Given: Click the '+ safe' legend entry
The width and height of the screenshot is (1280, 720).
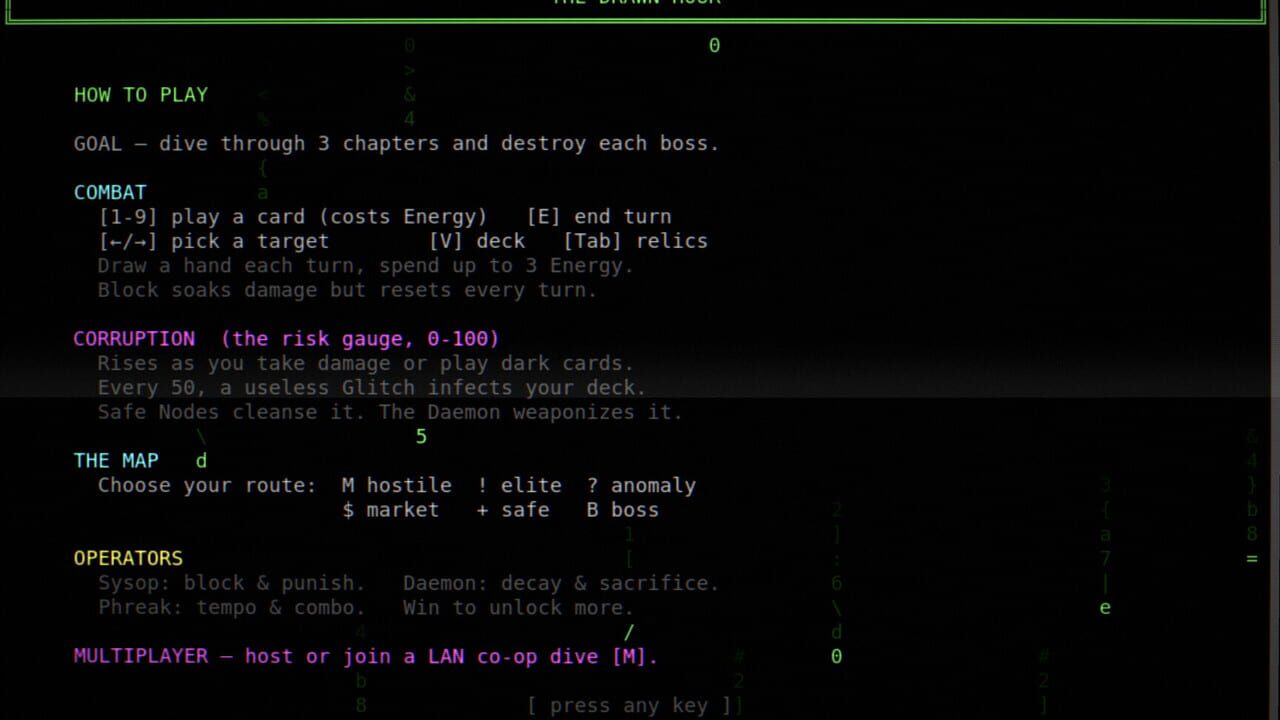Looking at the screenshot, I should coord(513,510).
